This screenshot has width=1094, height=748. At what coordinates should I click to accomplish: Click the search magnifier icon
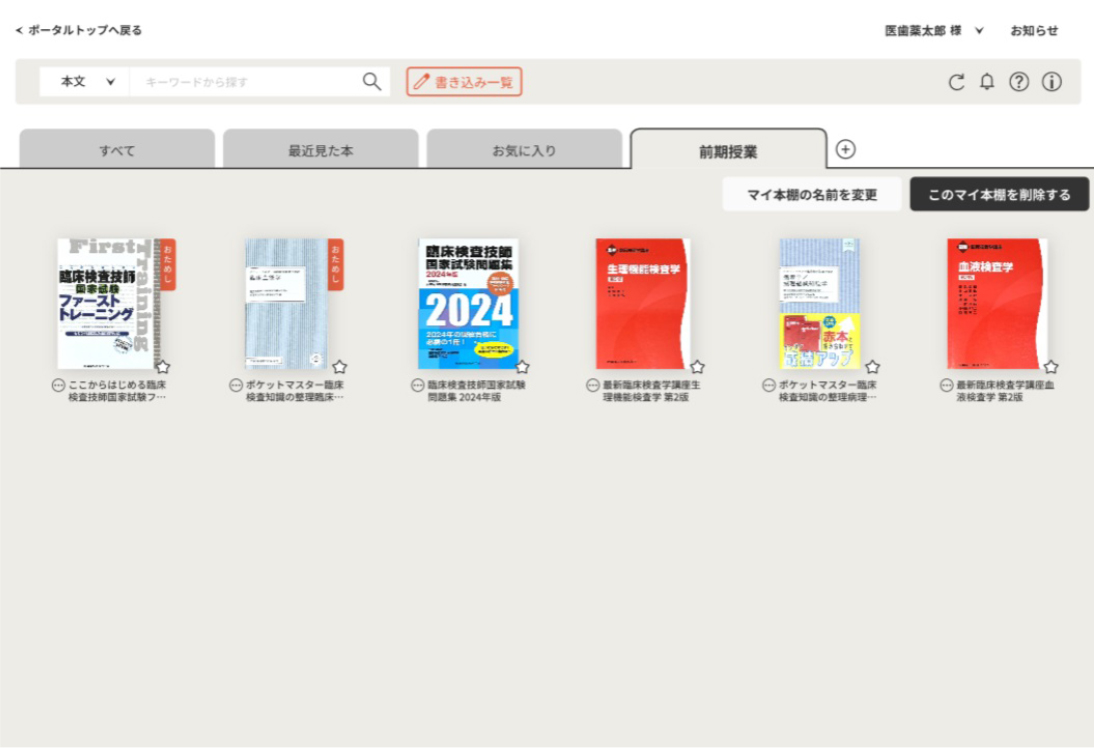pos(372,82)
